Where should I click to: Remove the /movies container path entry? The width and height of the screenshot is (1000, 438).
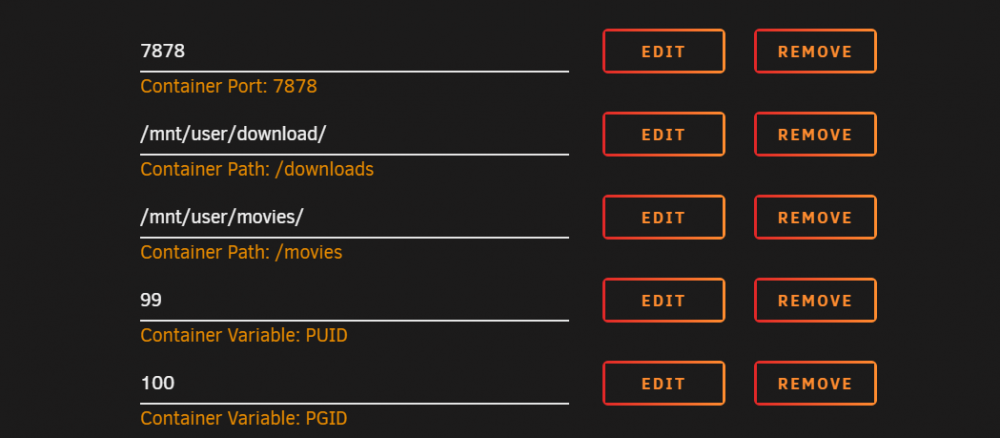point(815,217)
